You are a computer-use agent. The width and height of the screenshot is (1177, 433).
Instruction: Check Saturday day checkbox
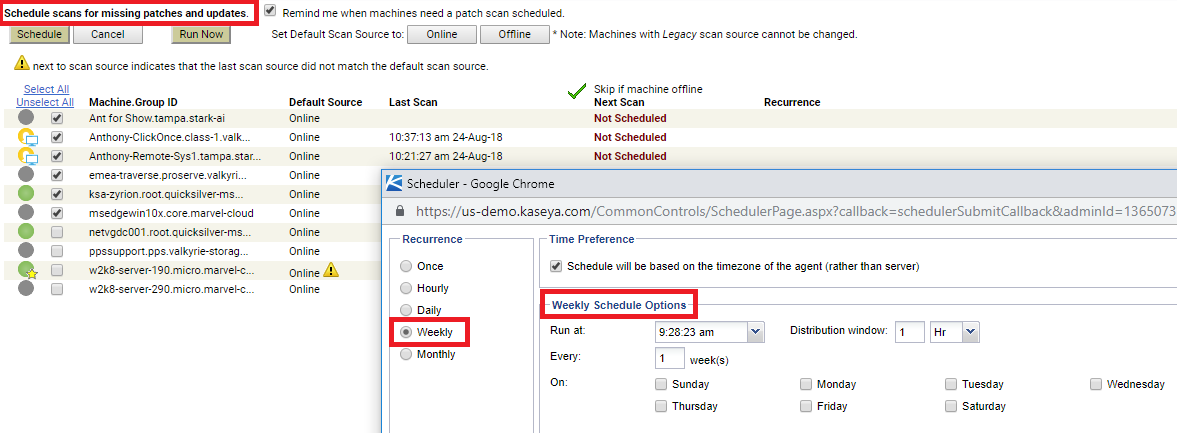(952, 406)
